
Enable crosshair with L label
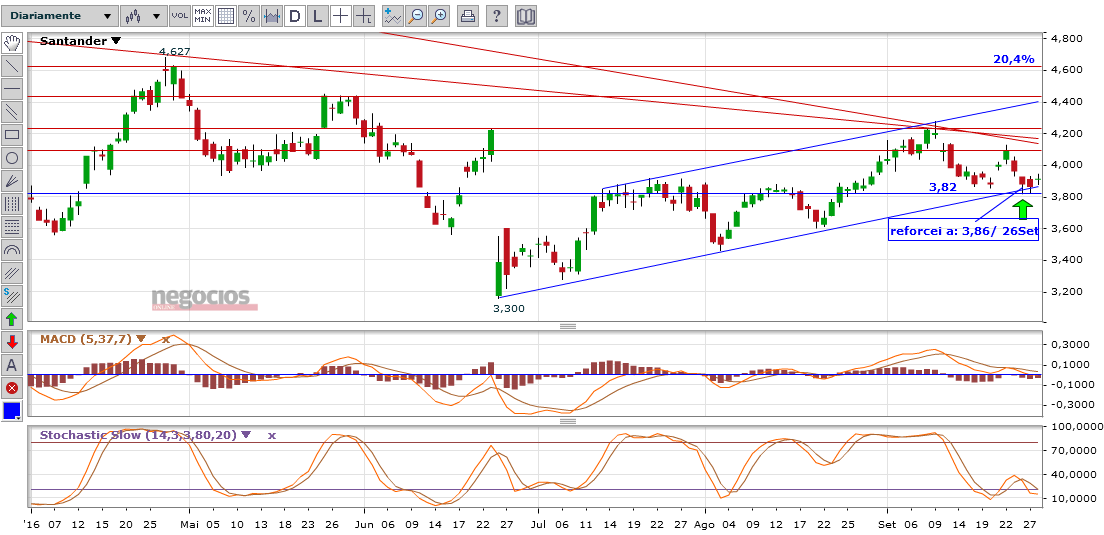pyautogui.click(x=364, y=15)
